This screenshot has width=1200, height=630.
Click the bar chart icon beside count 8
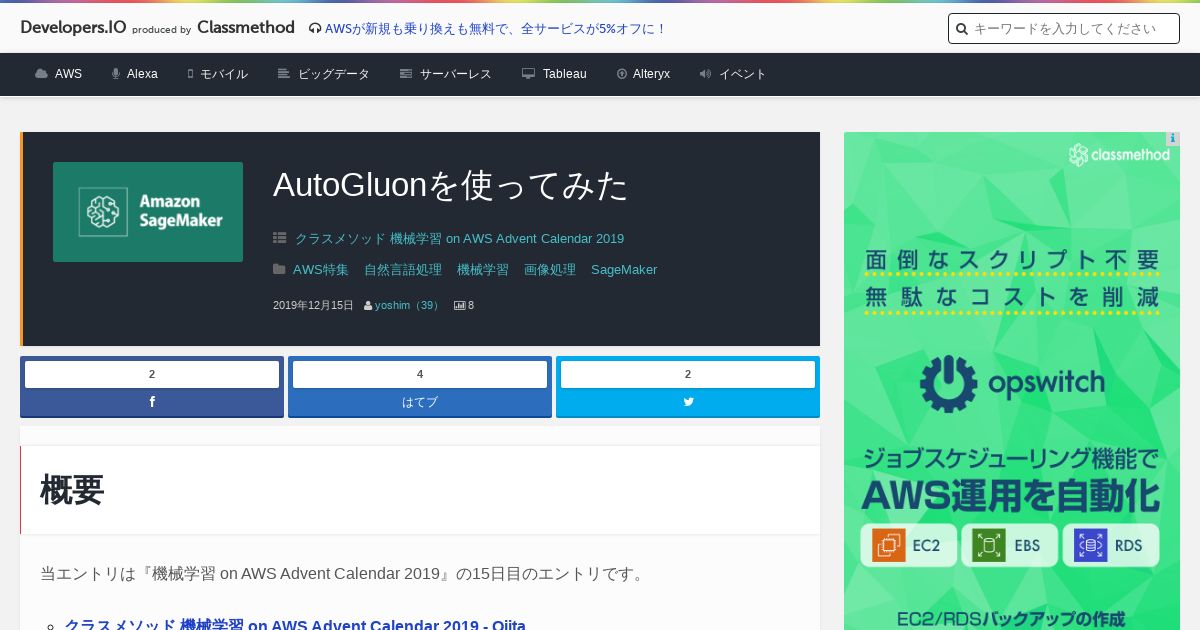(x=460, y=306)
